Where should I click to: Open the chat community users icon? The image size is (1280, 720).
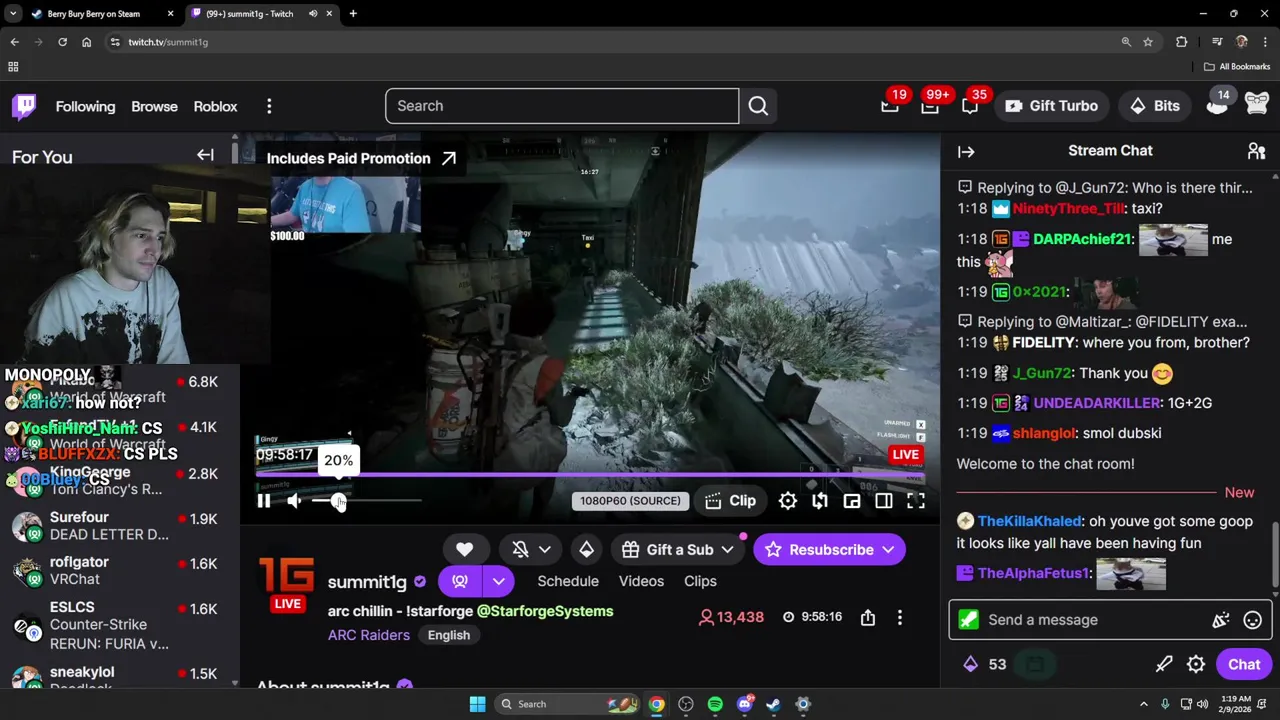point(1256,151)
